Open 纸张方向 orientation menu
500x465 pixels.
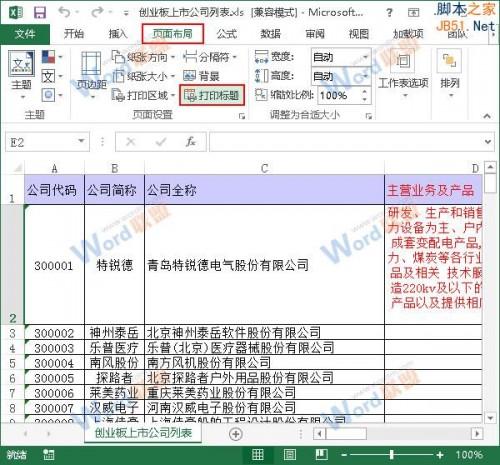pyautogui.click(x=143, y=57)
